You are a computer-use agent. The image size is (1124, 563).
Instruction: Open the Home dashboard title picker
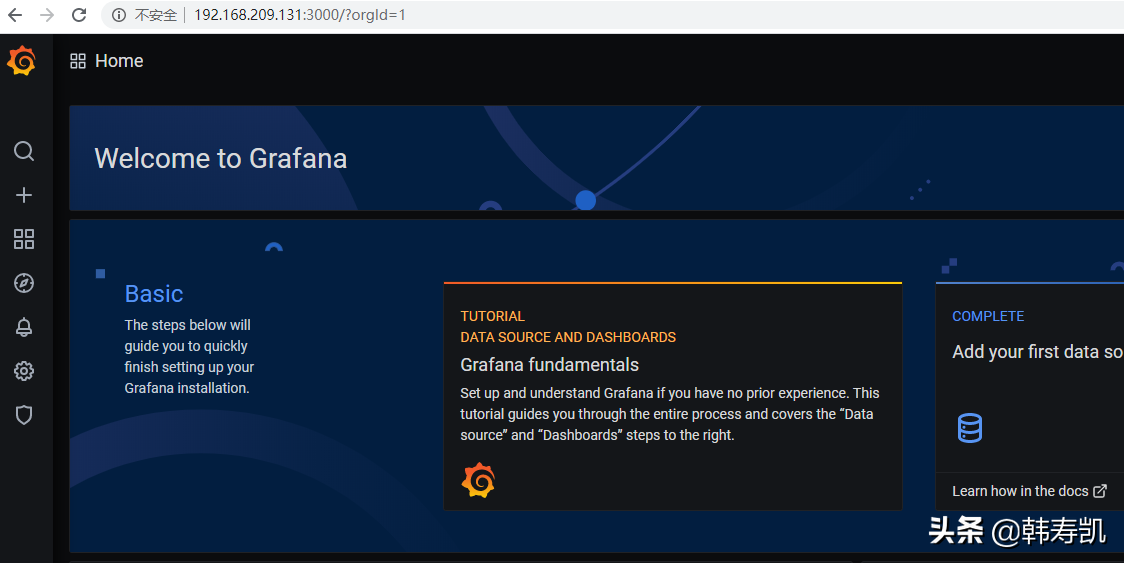click(119, 61)
